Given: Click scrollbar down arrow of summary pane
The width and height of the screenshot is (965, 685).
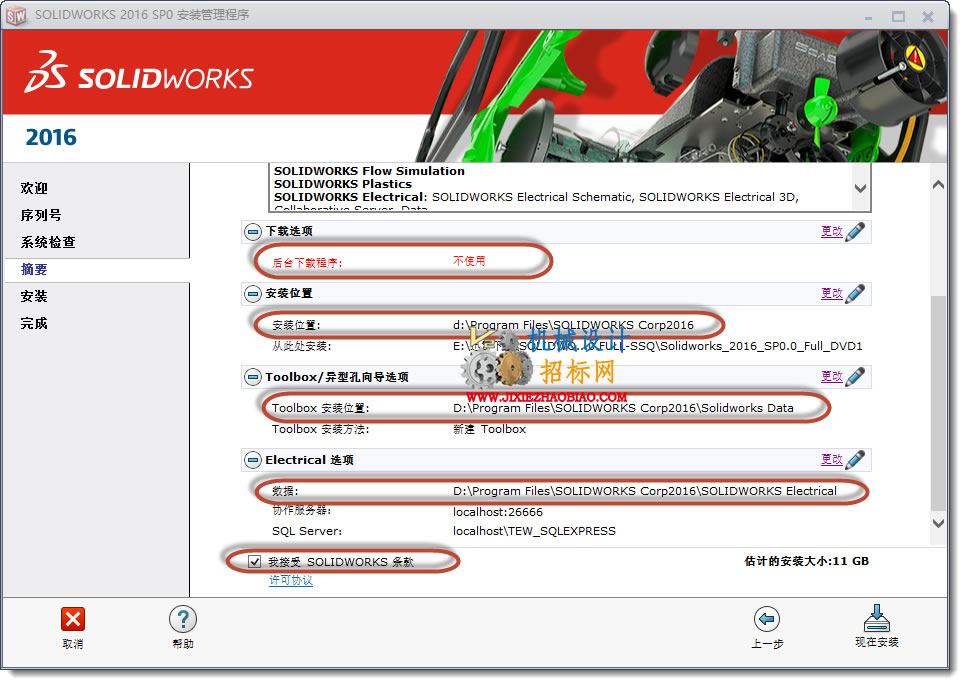Looking at the screenshot, I should (938, 524).
